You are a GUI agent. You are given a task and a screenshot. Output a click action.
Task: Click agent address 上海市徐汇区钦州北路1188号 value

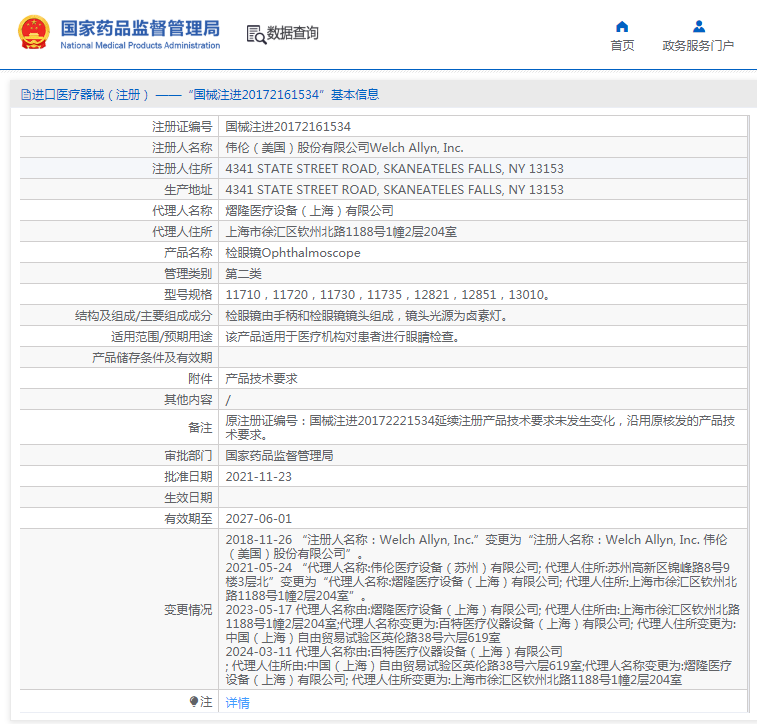click(341, 232)
